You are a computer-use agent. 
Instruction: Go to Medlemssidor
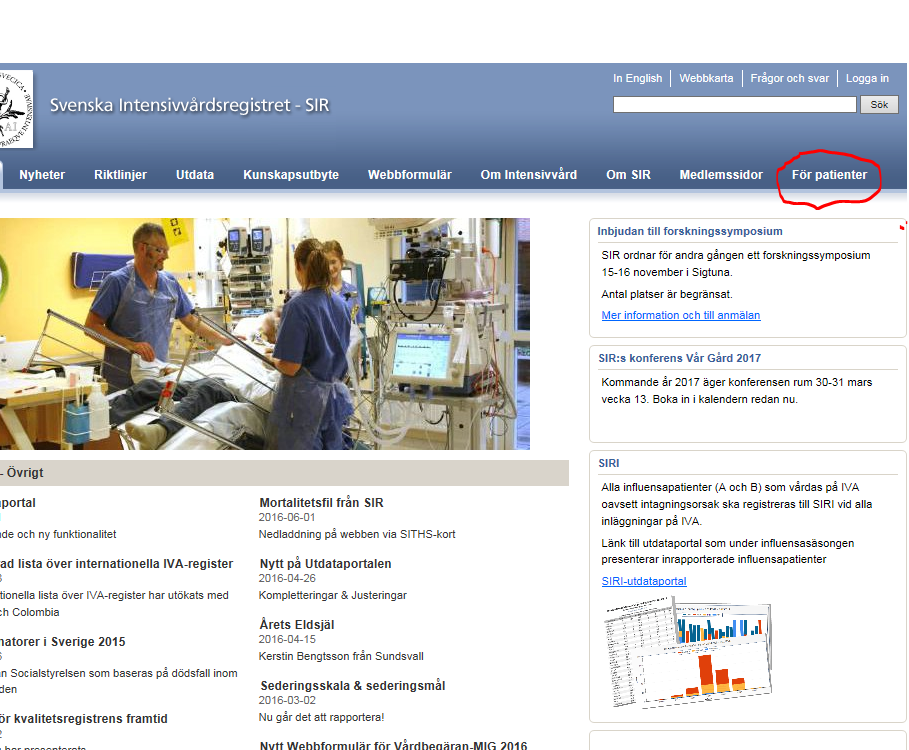pyautogui.click(x=721, y=175)
